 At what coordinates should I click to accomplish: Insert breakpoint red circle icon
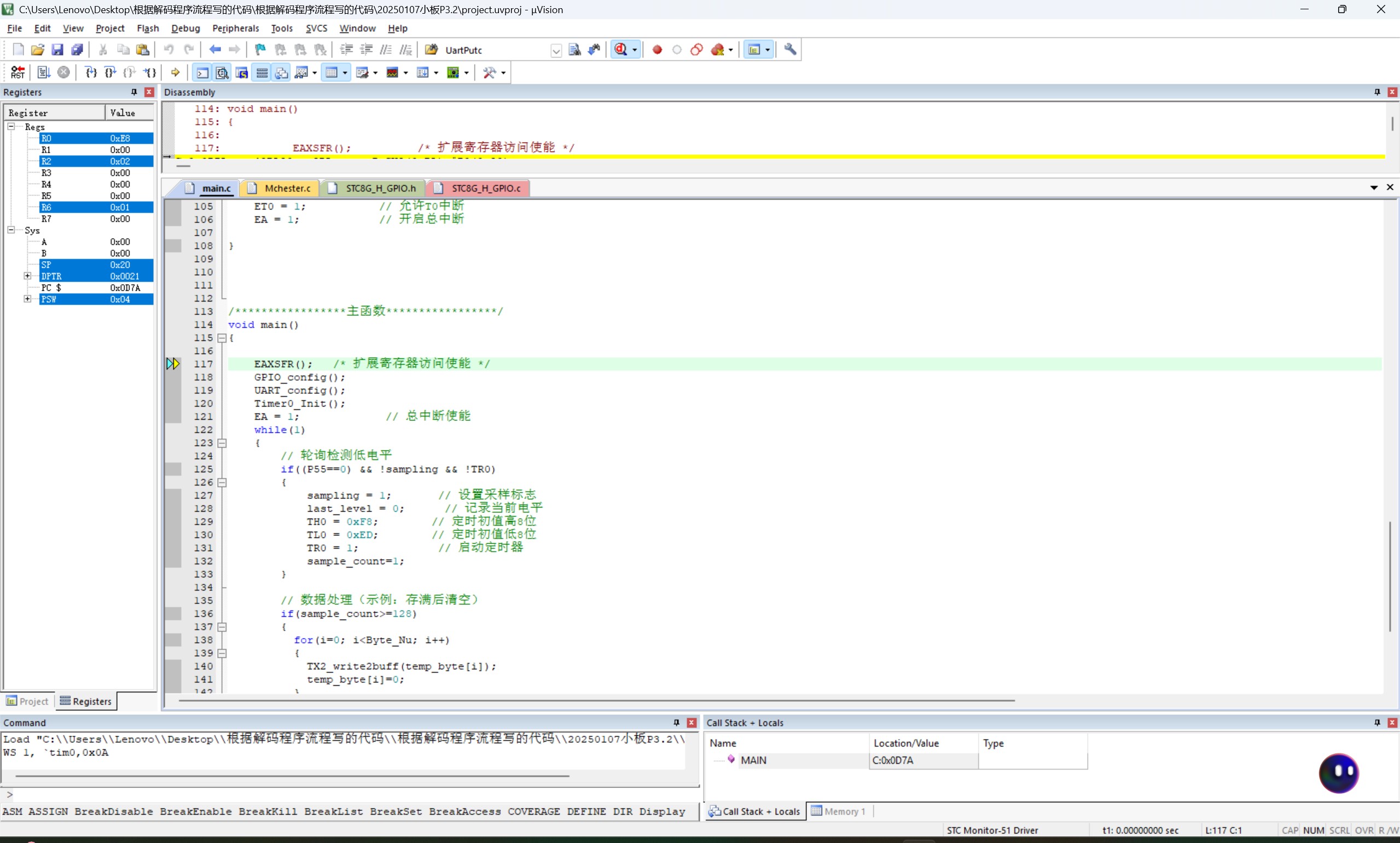pyautogui.click(x=658, y=49)
